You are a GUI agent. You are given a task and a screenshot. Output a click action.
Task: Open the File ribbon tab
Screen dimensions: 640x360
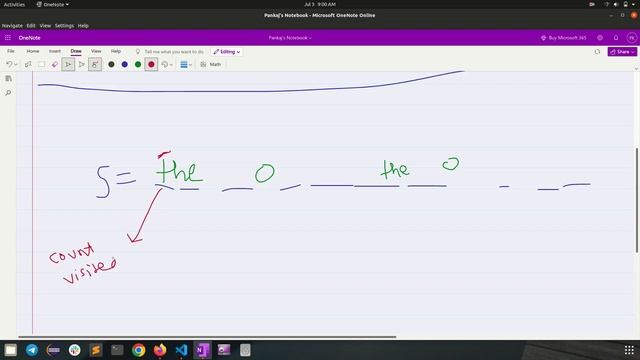click(11, 51)
